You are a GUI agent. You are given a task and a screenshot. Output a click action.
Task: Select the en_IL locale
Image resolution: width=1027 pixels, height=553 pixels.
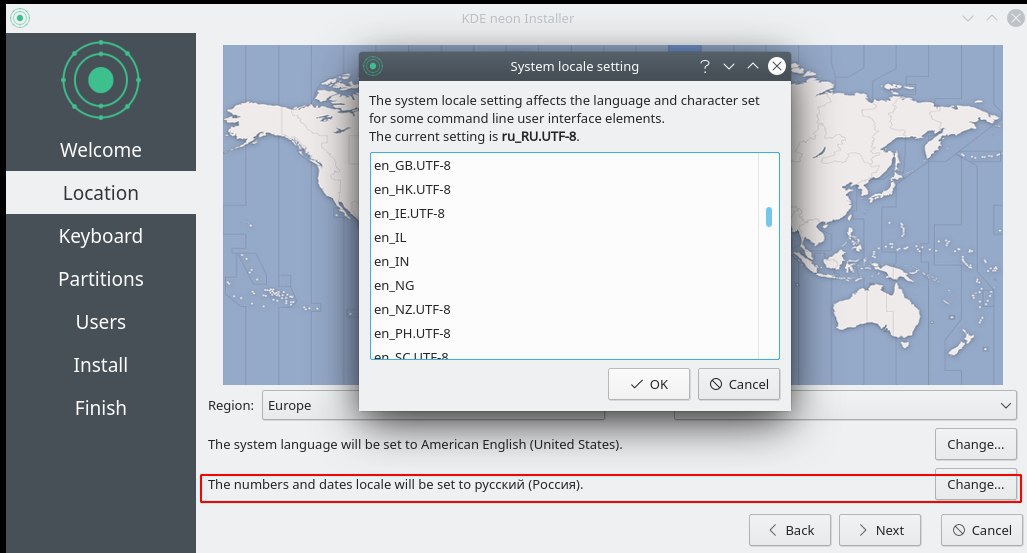565,238
